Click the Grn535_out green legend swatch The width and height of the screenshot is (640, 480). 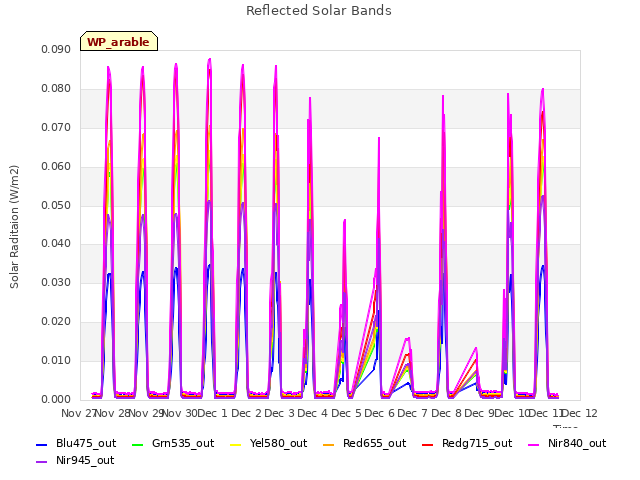click(x=138, y=444)
